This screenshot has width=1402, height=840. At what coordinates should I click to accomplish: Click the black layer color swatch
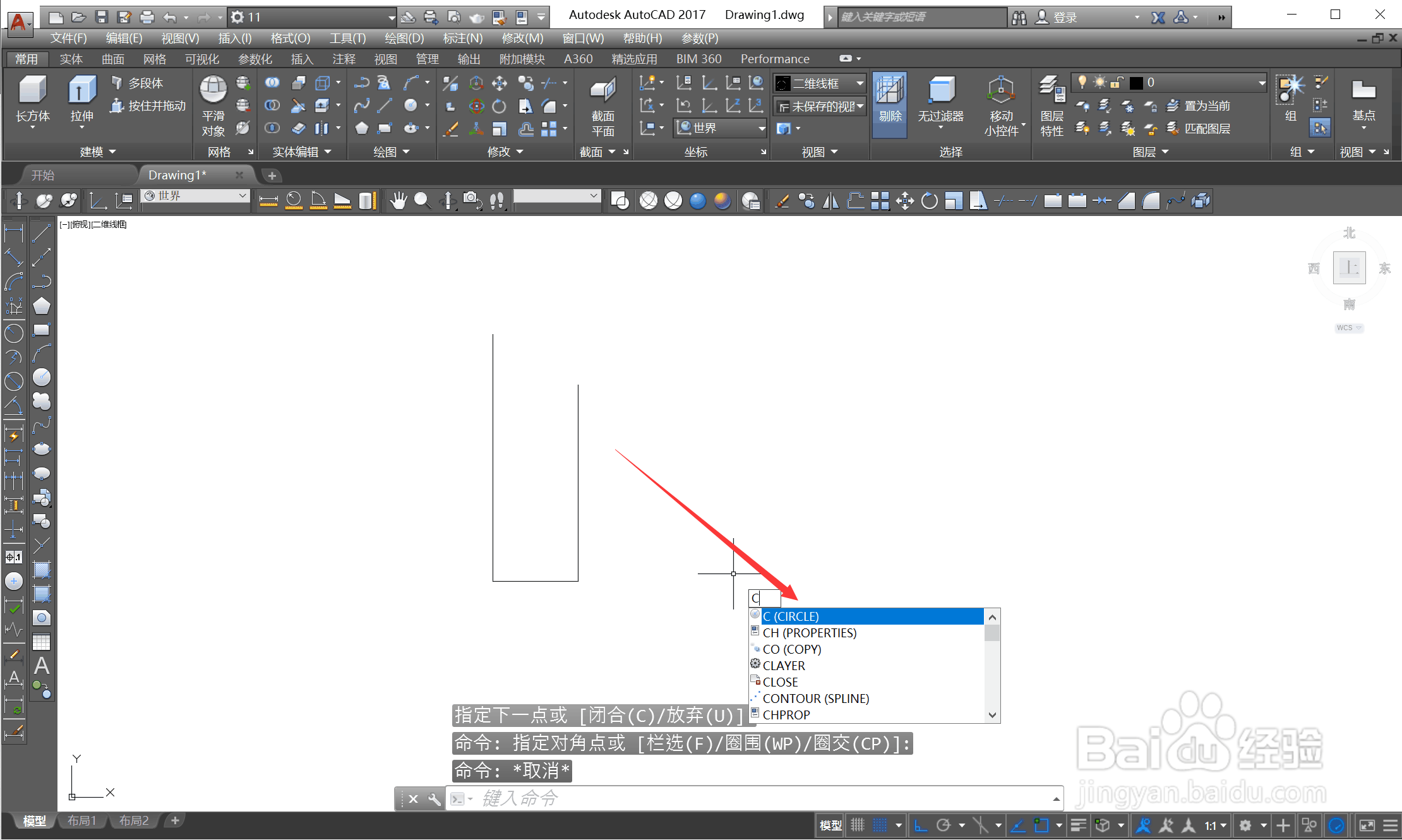pos(1136,83)
